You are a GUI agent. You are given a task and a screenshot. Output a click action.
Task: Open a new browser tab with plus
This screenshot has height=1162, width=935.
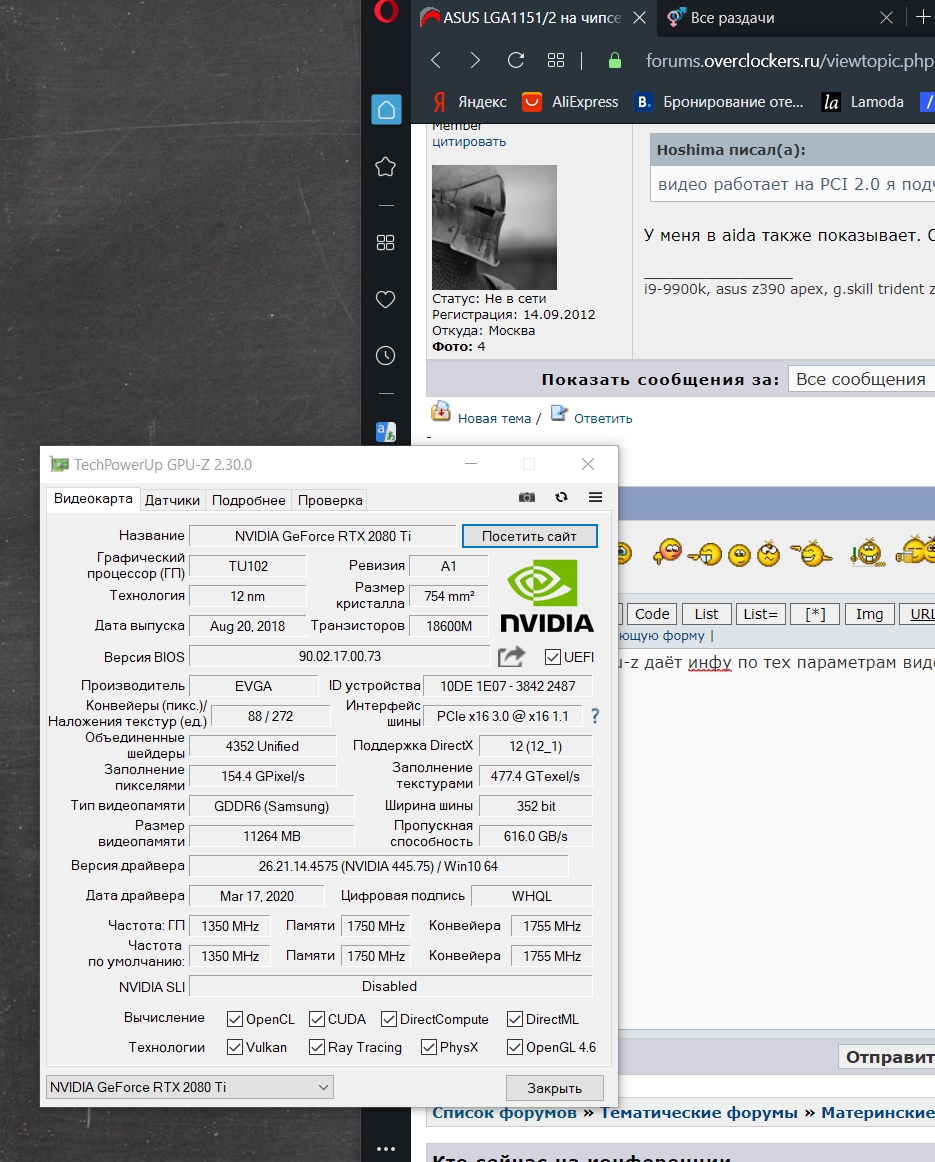tap(923, 17)
